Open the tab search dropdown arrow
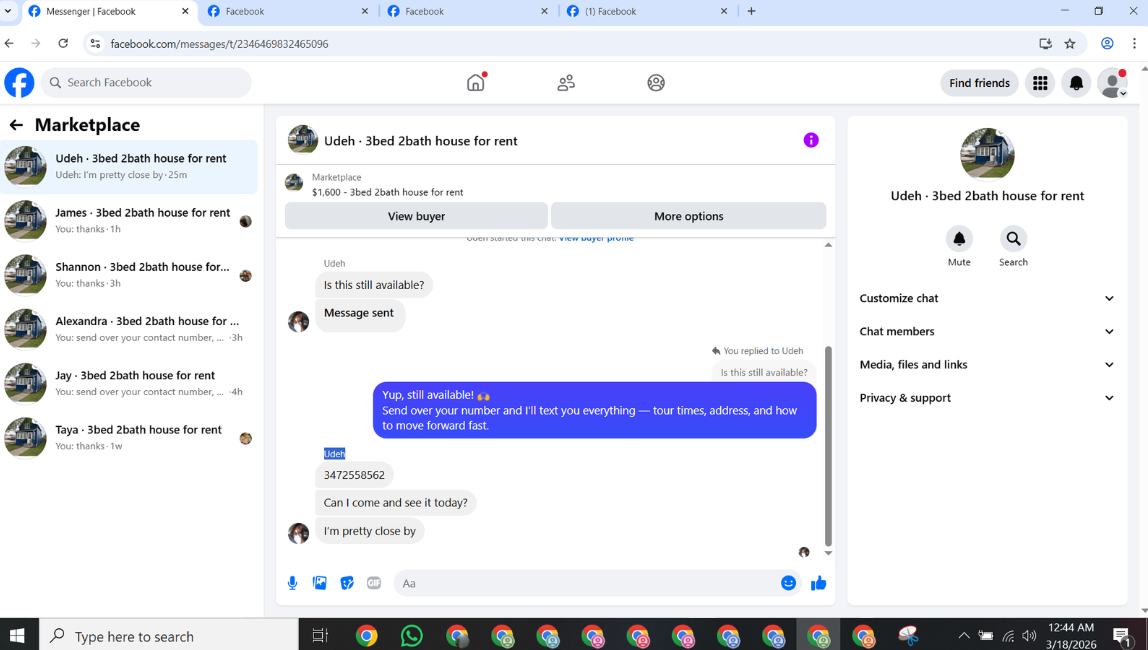The width and height of the screenshot is (1148, 650). coord(8,11)
